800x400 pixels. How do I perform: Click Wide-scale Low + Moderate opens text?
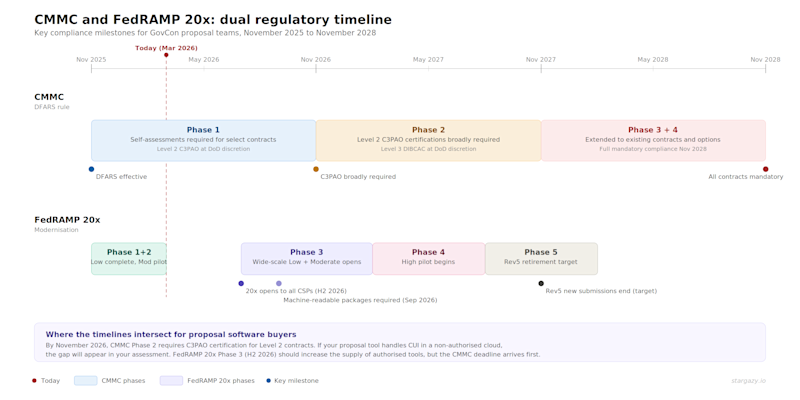307,262
